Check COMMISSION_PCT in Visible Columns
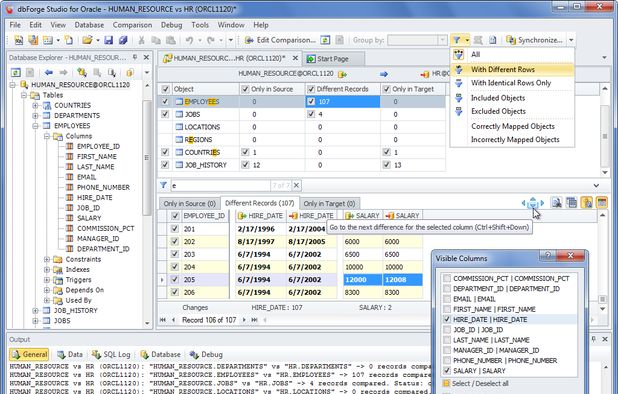Image resolution: width=618 pixels, height=394 pixels. click(447, 278)
